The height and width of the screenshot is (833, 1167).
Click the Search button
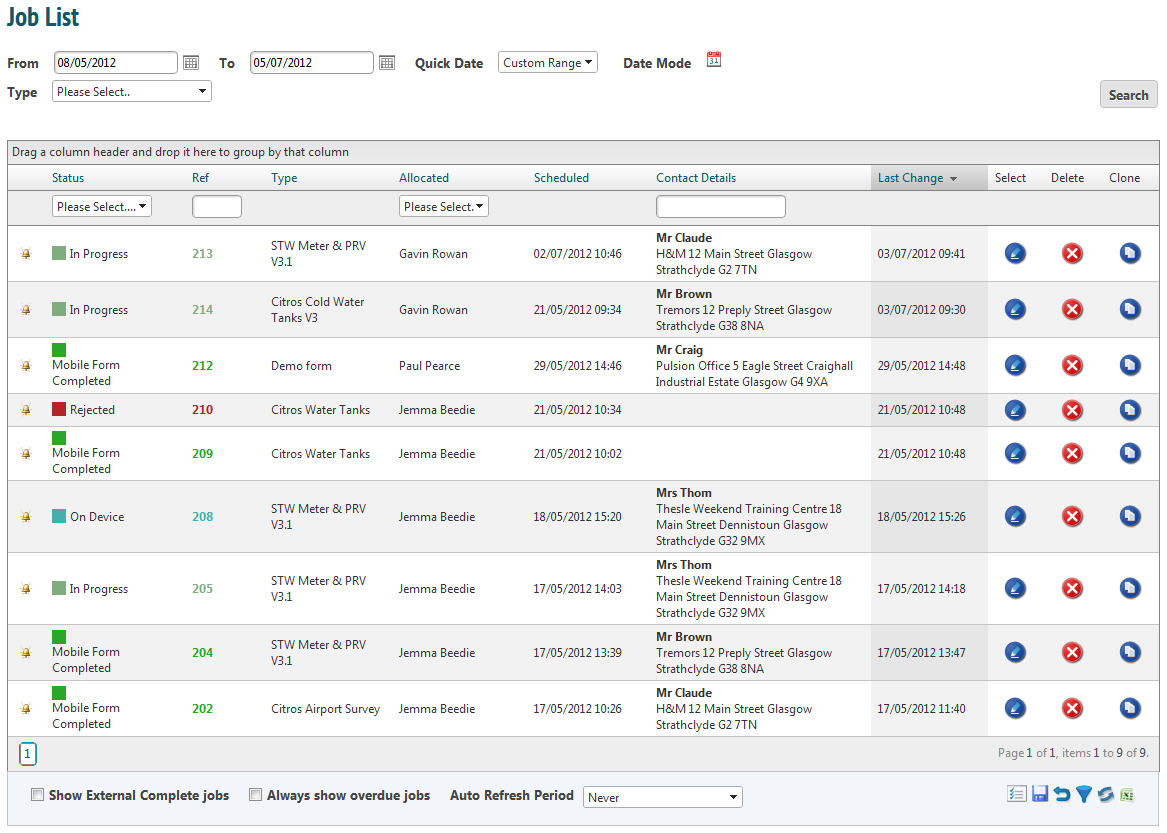pos(1128,95)
